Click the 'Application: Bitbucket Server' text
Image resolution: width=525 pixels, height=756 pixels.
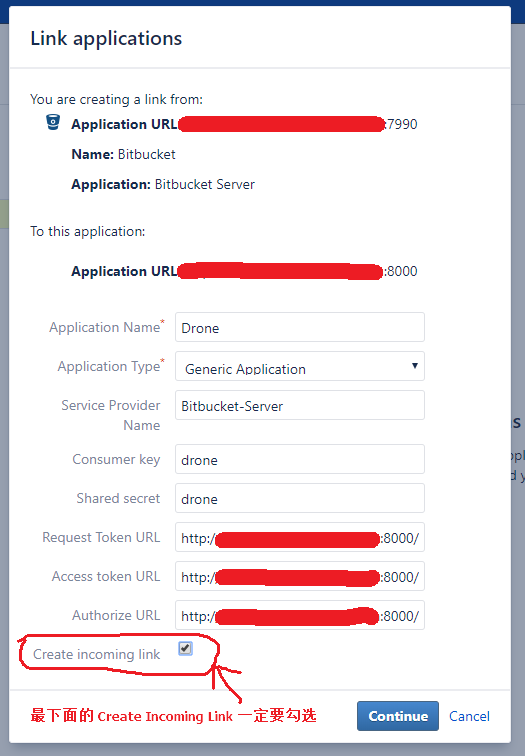(163, 184)
